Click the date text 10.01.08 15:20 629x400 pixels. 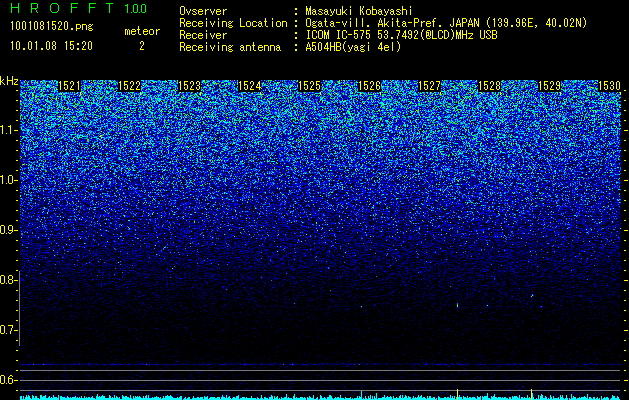tap(51, 46)
